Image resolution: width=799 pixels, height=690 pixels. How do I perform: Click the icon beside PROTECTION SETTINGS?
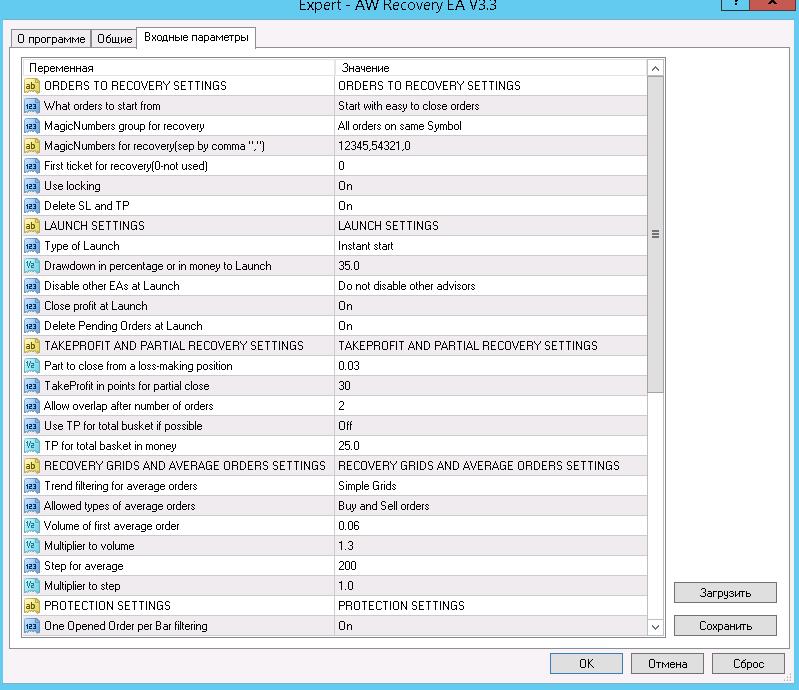click(x=32, y=606)
